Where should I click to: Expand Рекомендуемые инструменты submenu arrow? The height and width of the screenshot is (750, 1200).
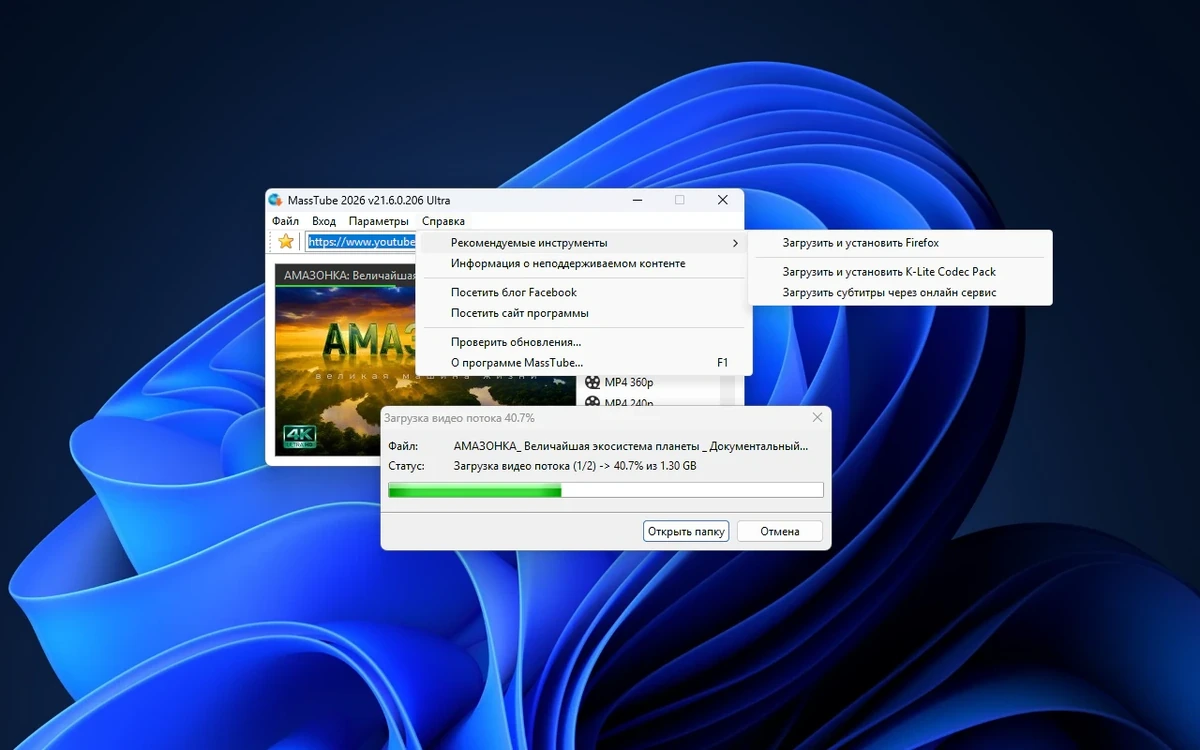click(x=735, y=243)
